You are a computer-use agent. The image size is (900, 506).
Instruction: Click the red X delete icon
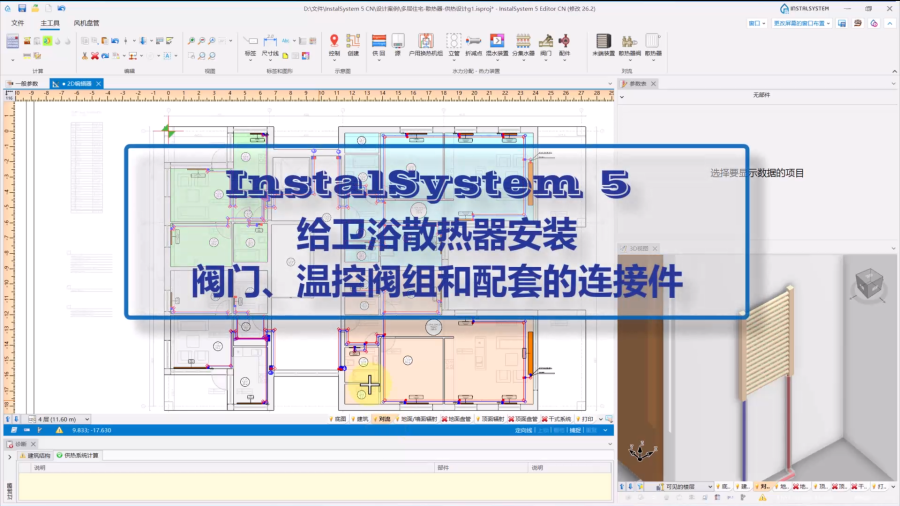95,56
